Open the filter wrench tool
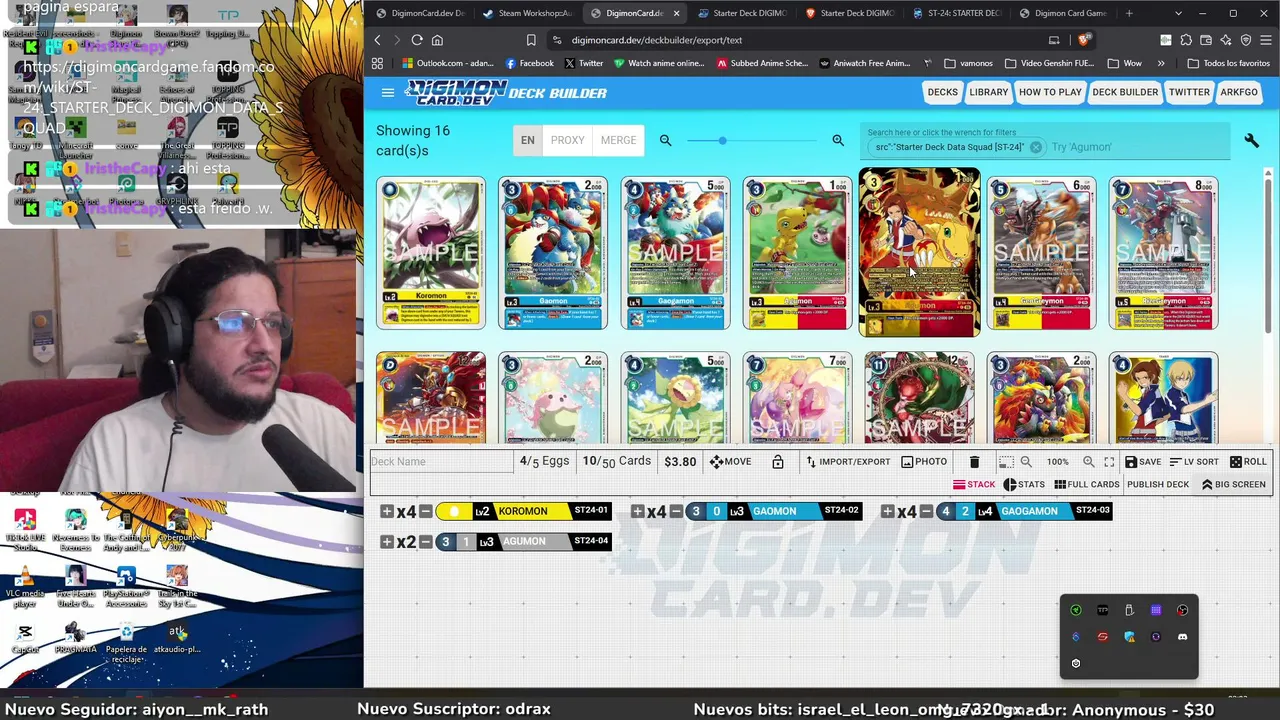Screen dimensions: 1280x720 [x=1251, y=141]
